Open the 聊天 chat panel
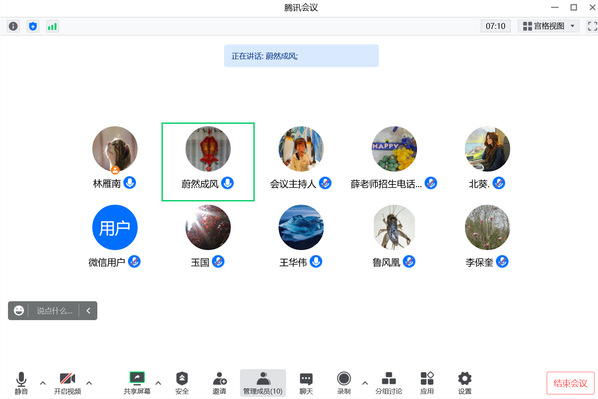Screen dimensions: 598x399 pos(306,383)
